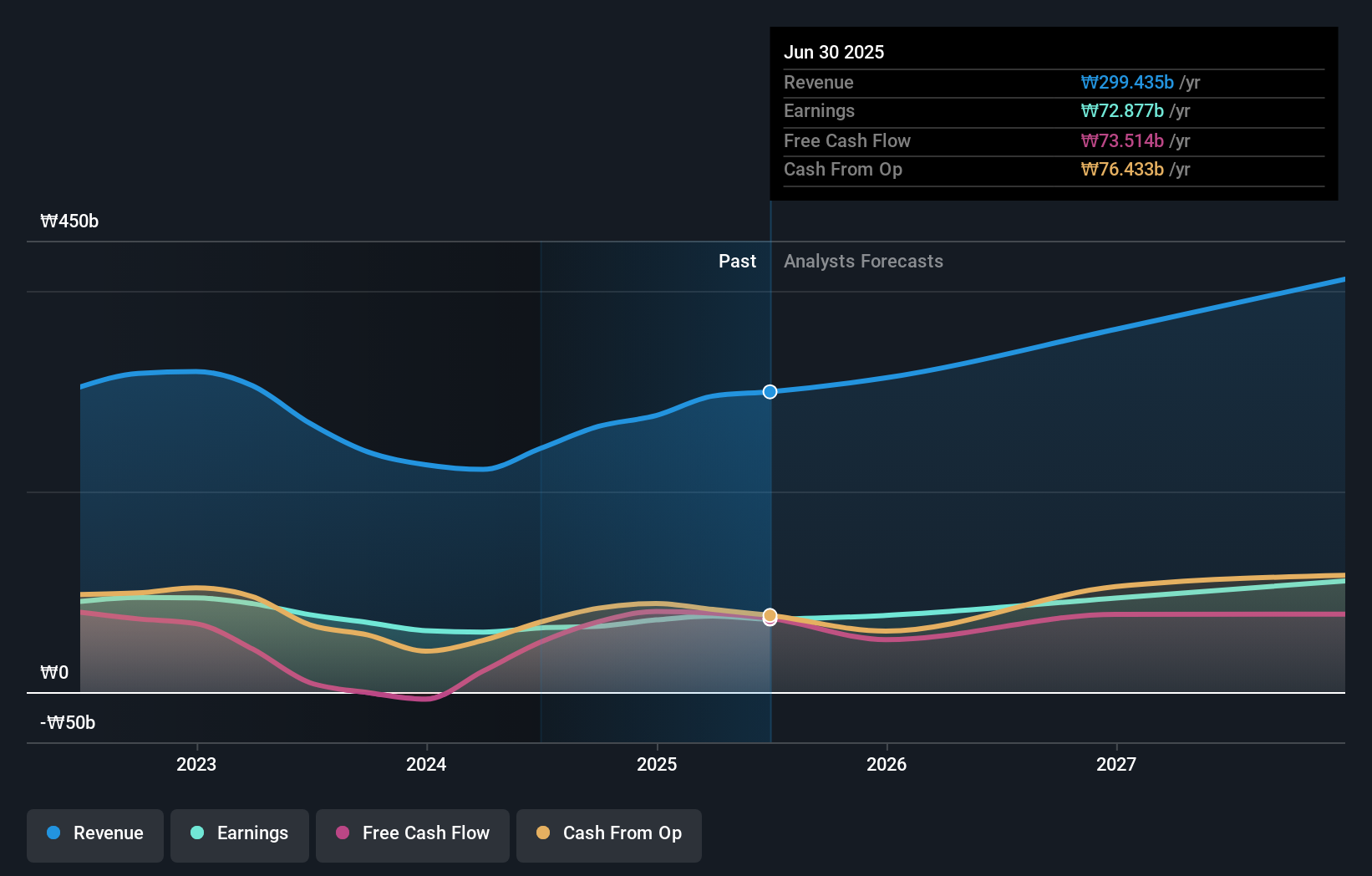Expand the Free Cash Flow tooltip row
Screen dimensions: 1372x876
click(847, 140)
